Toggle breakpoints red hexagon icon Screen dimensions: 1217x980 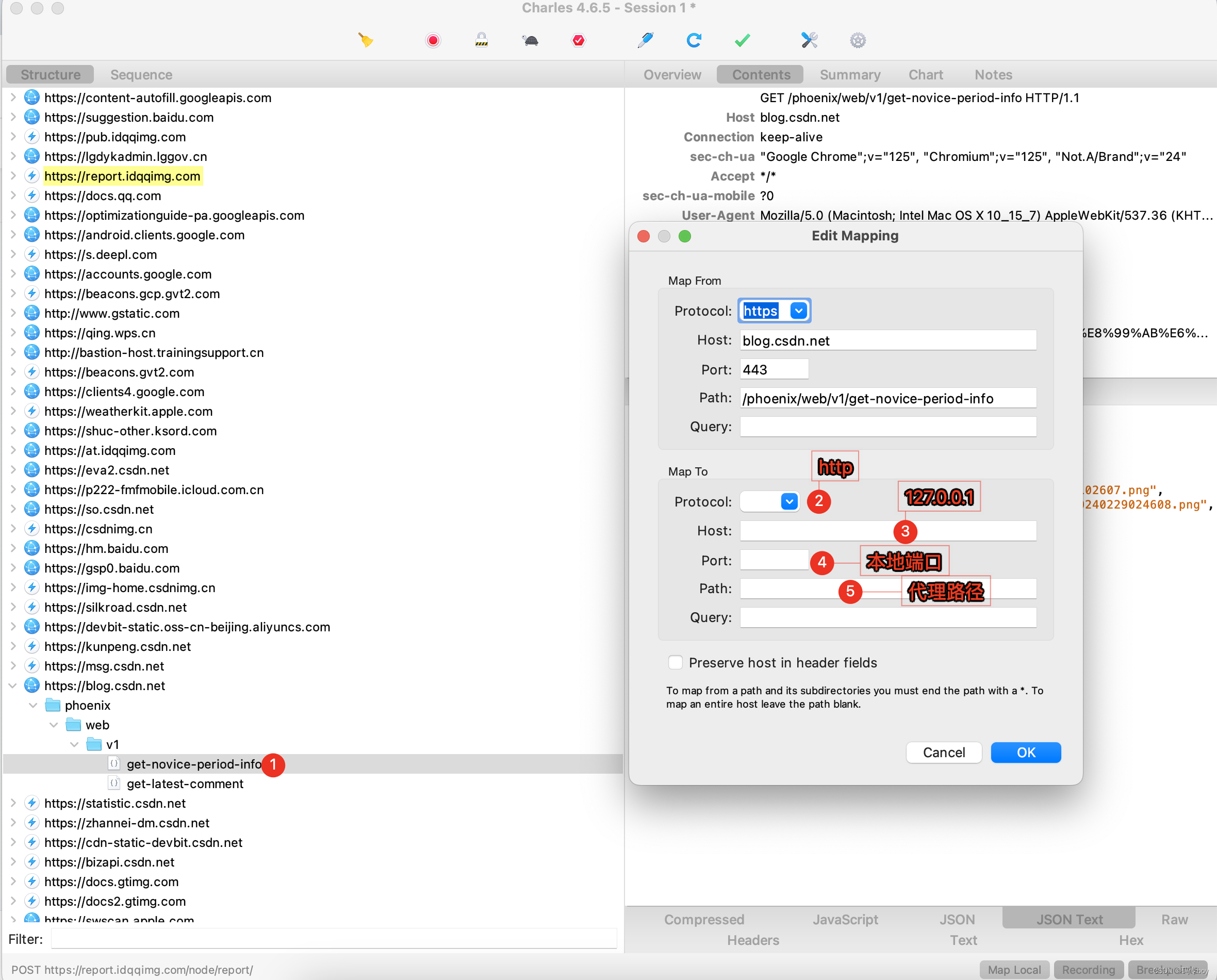click(x=579, y=40)
